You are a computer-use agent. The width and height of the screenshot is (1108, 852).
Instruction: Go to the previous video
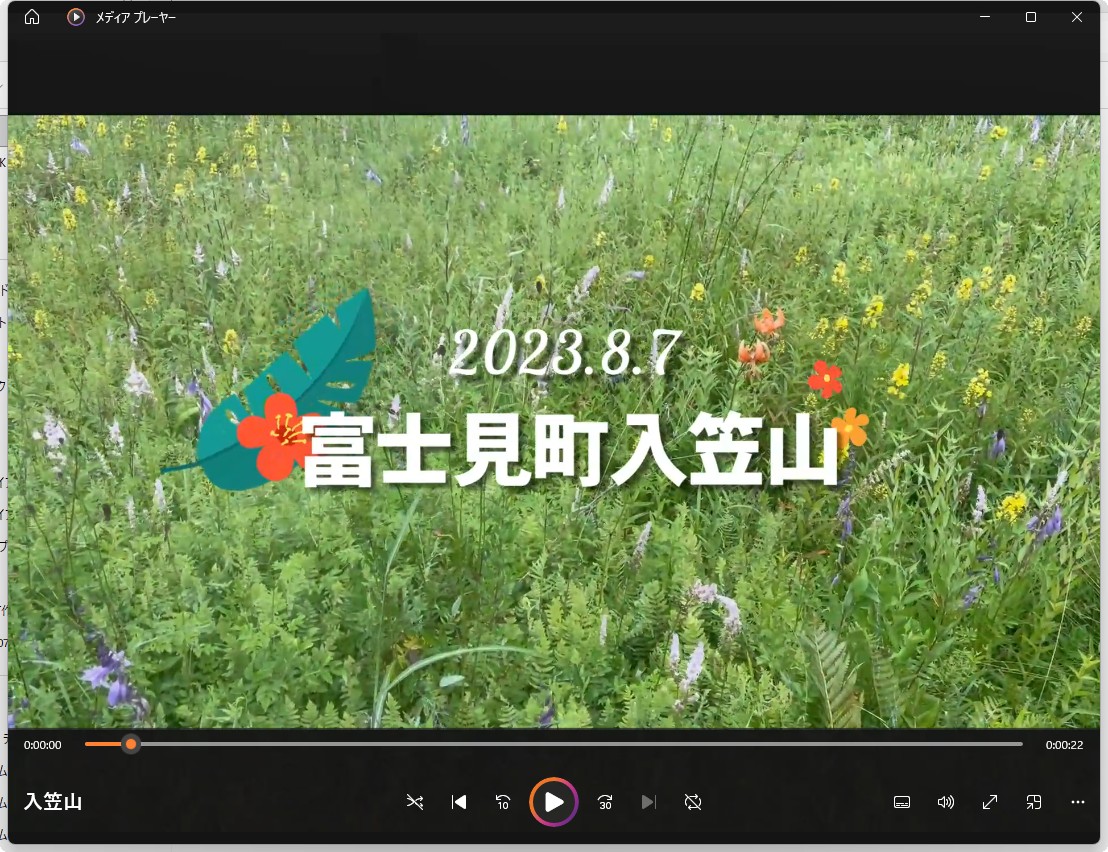[x=458, y=801]
